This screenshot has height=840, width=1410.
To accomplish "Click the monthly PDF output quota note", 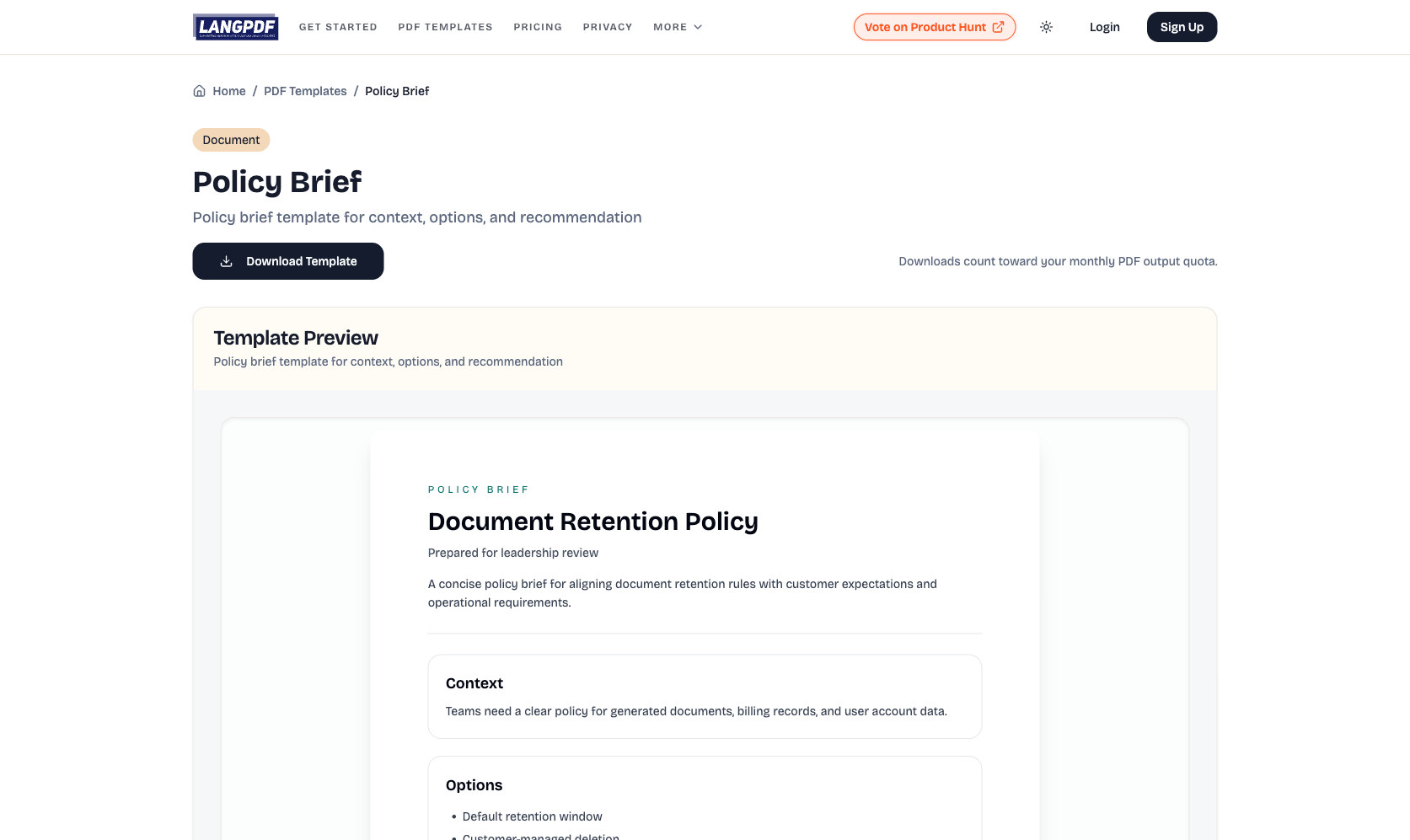I will click(x=1058, y=261).
